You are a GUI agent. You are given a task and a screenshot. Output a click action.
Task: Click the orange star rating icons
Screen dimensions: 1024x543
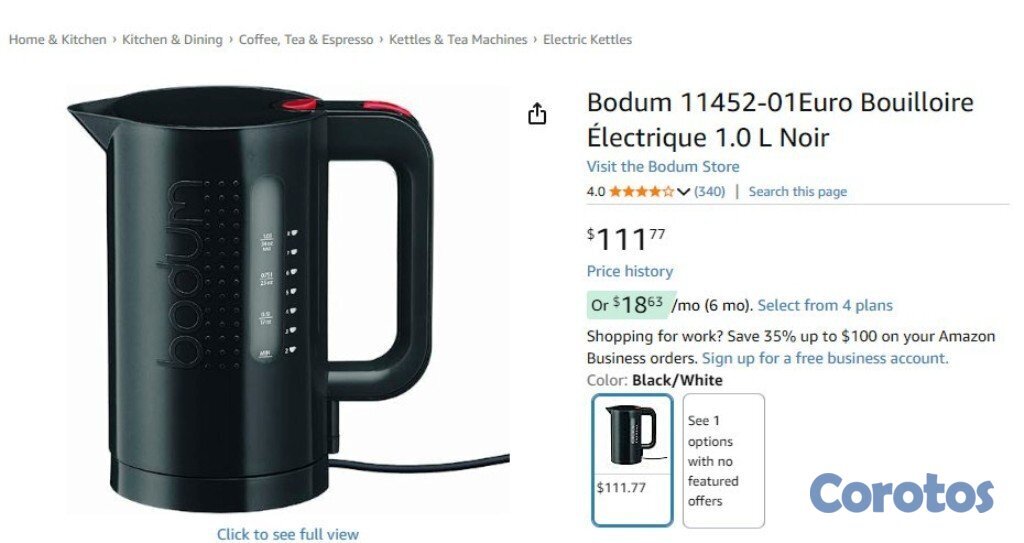641,191
